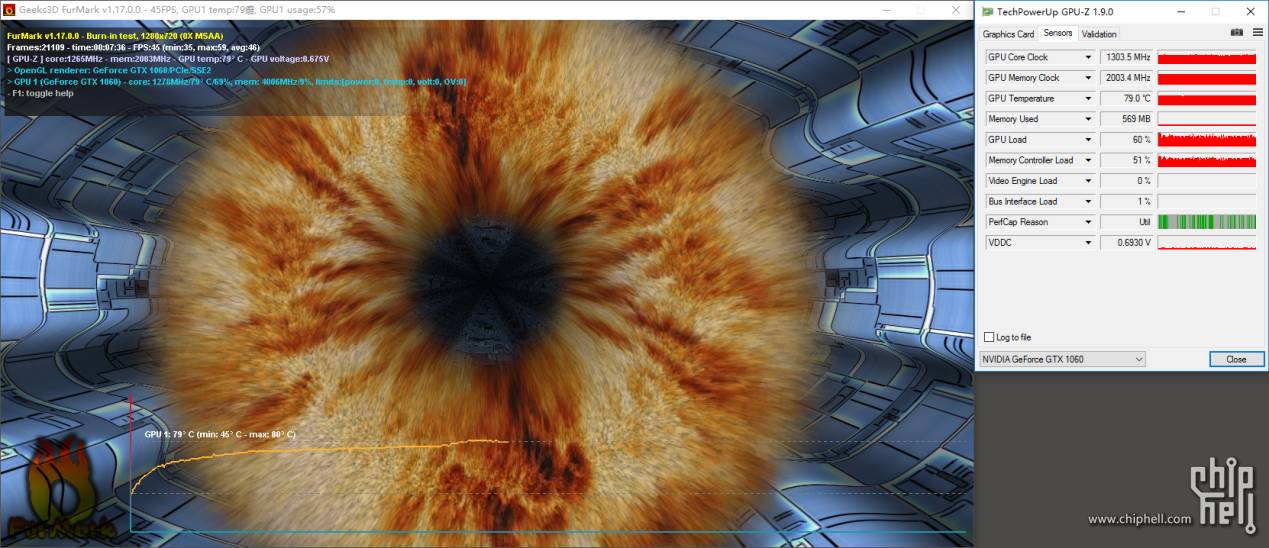
Task: Click the 0.6930 V VDDC value
Action: [1127, 242]
